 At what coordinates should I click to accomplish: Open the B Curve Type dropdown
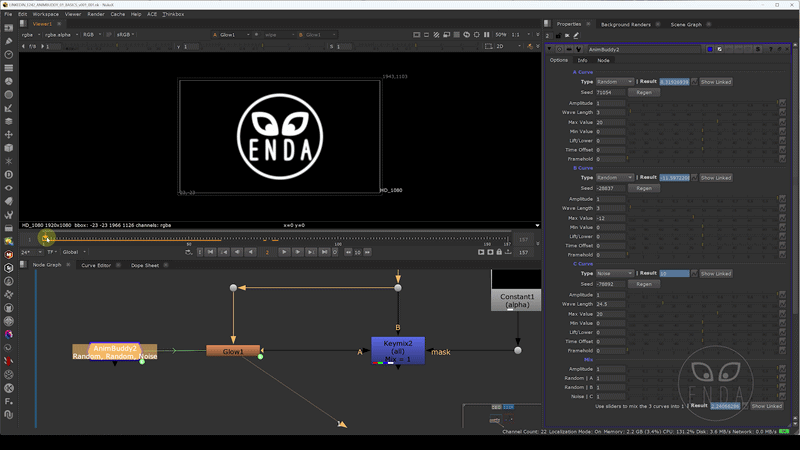pos(614,178)
